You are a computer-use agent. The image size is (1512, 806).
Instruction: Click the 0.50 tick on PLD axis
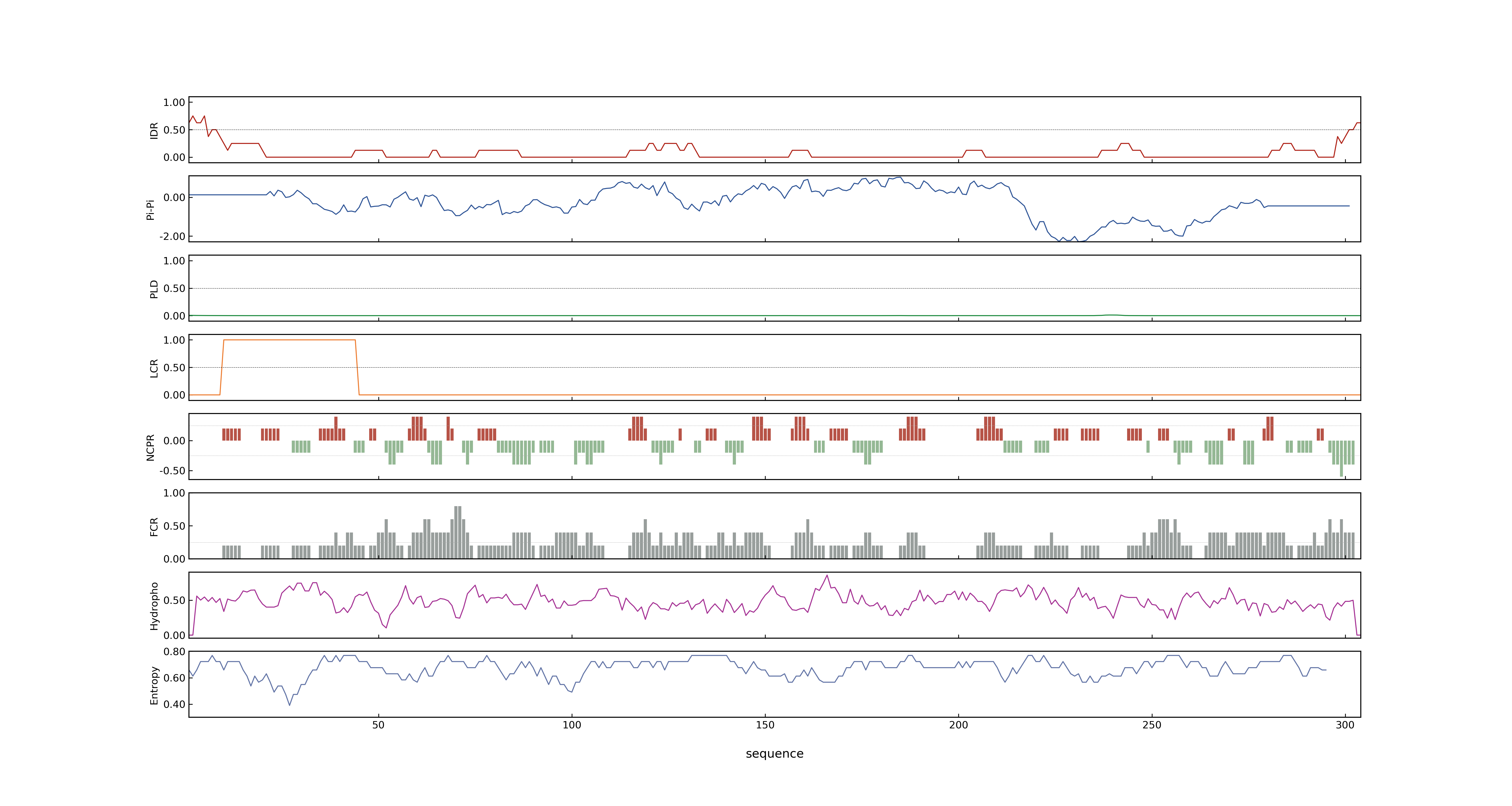click(174, 288)
